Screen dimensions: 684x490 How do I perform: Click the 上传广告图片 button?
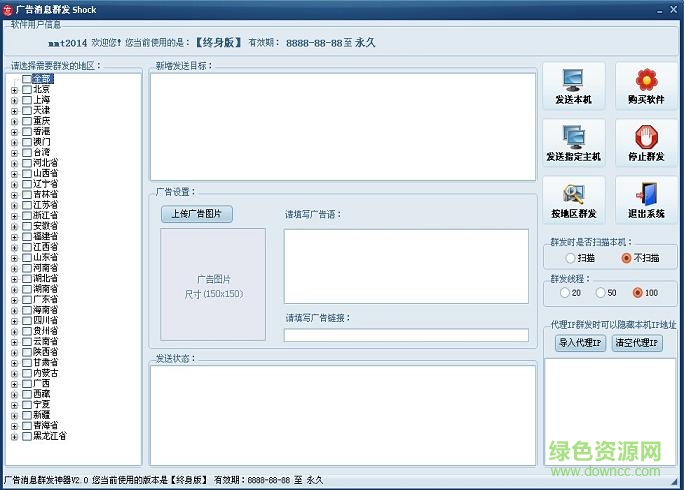point(197,214)
